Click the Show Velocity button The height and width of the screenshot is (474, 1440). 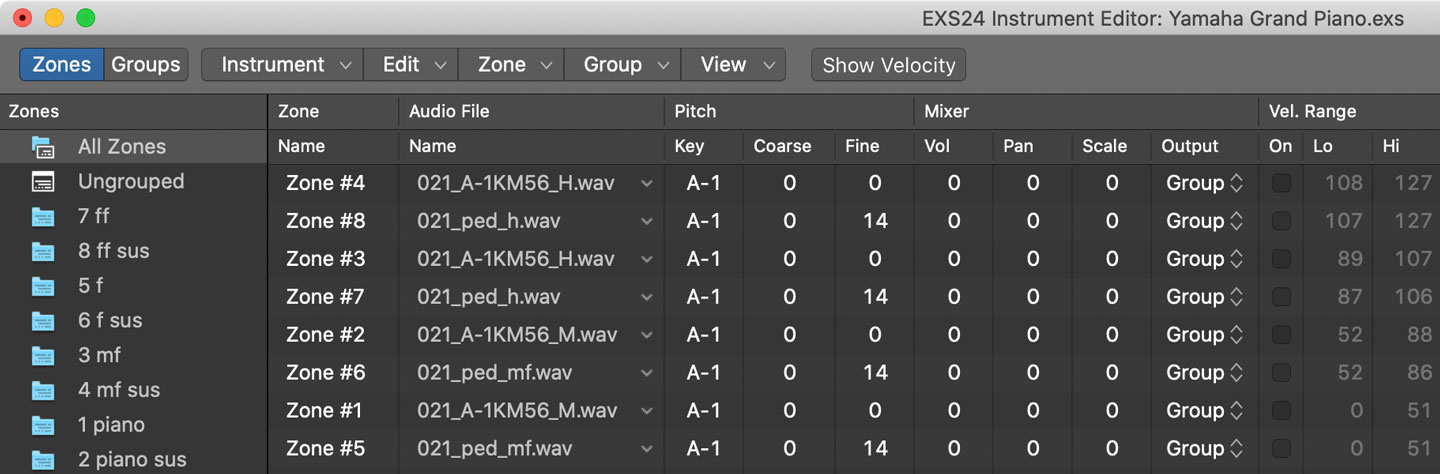coord(889,65)
